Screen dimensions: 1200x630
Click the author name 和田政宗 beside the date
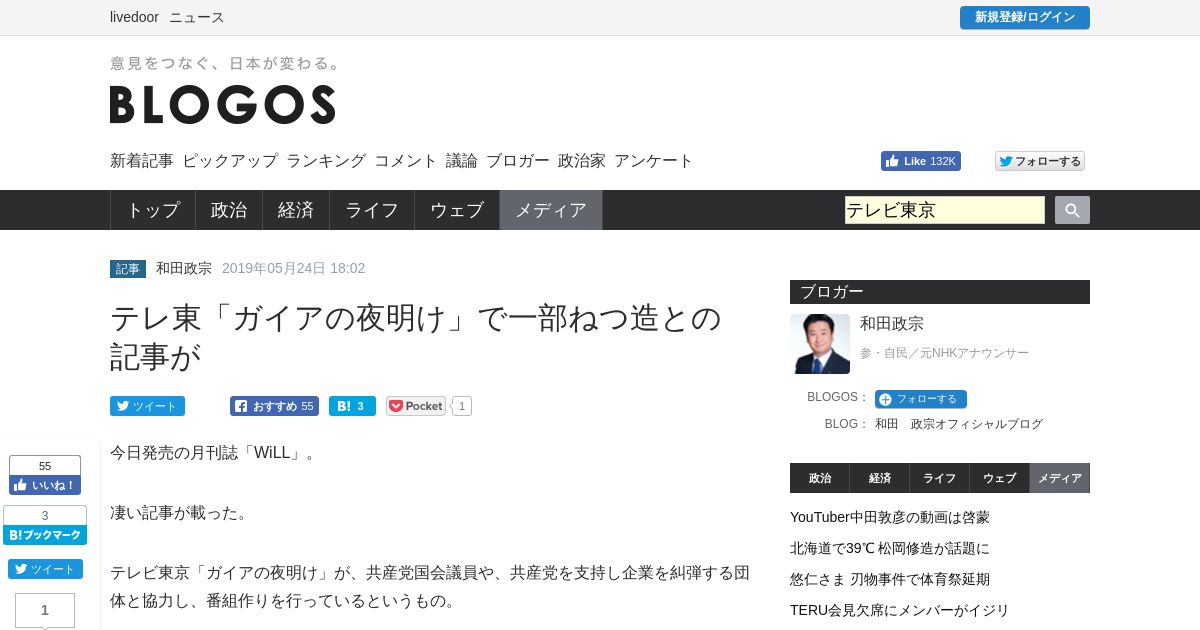click(x=184, y=268)
